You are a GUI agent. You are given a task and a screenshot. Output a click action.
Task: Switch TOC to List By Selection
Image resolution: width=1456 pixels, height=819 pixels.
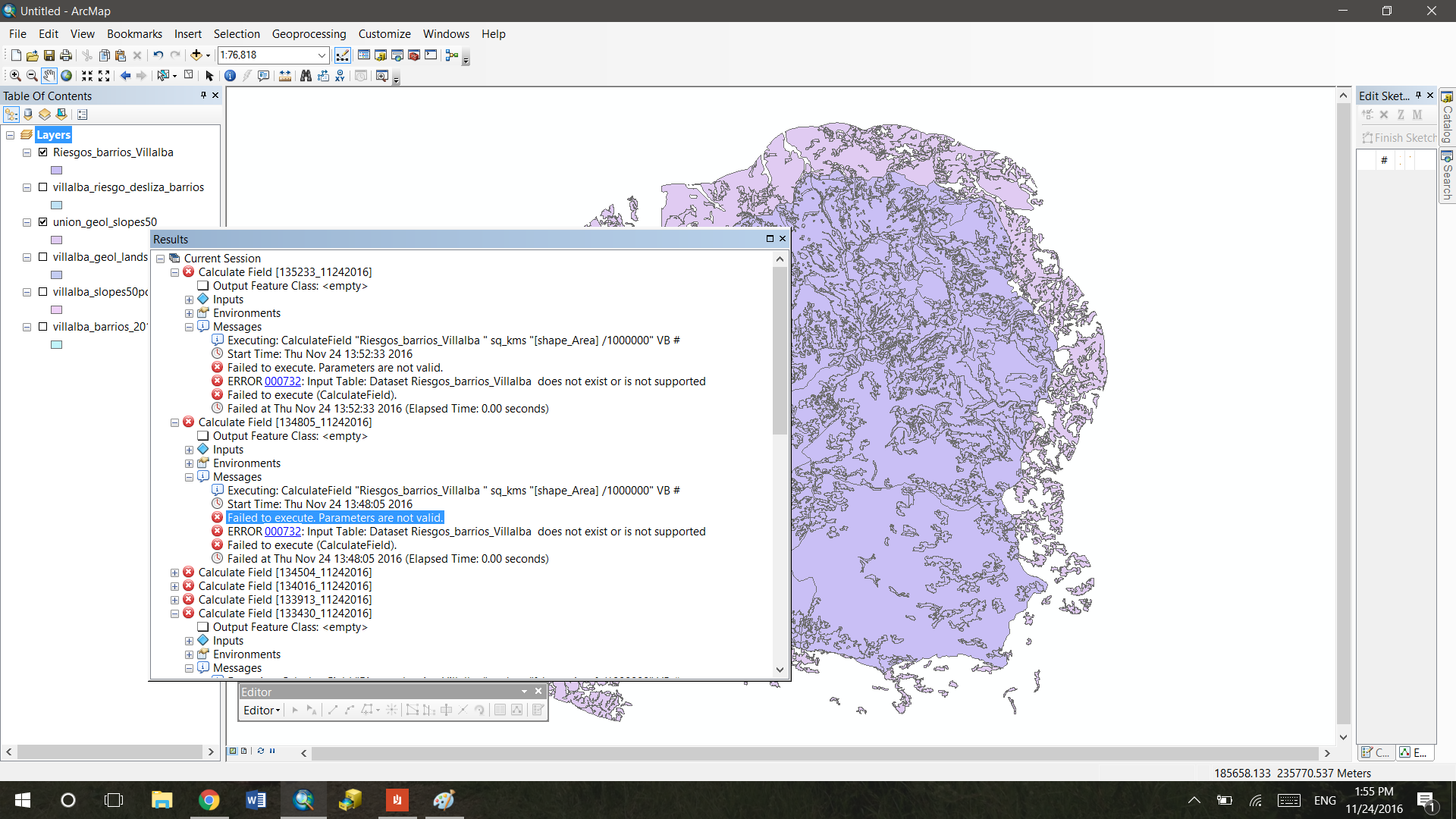point(61,115)
